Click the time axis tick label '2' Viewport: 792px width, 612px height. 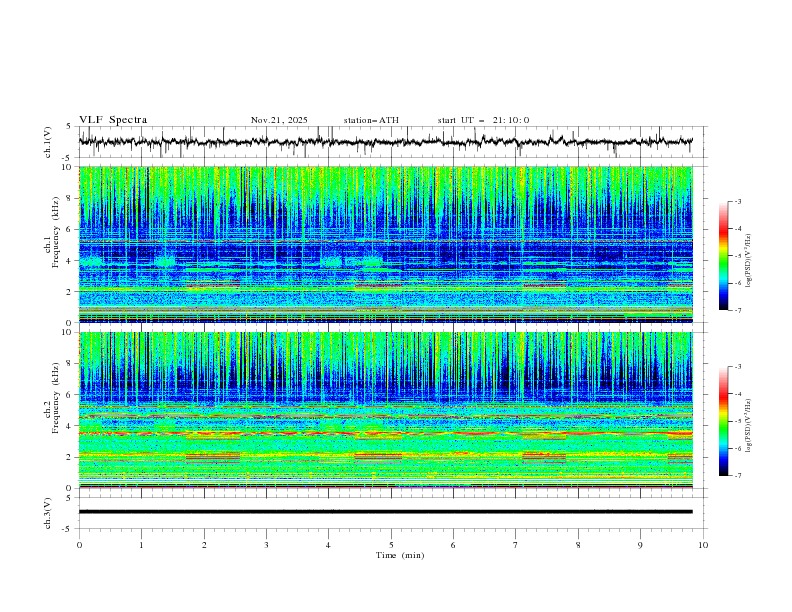coord(204,545)
